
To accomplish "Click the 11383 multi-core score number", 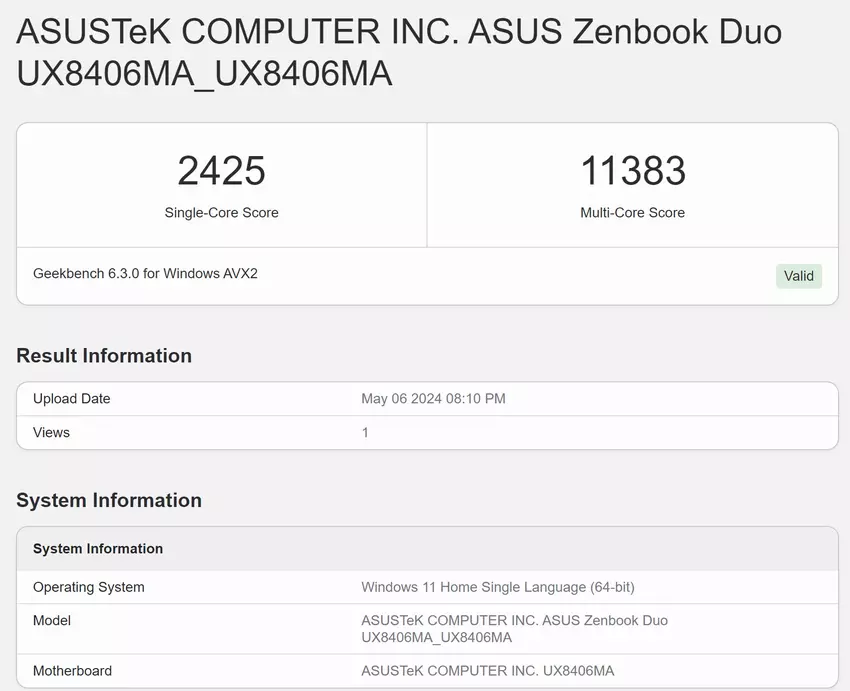I will point(632,171).
